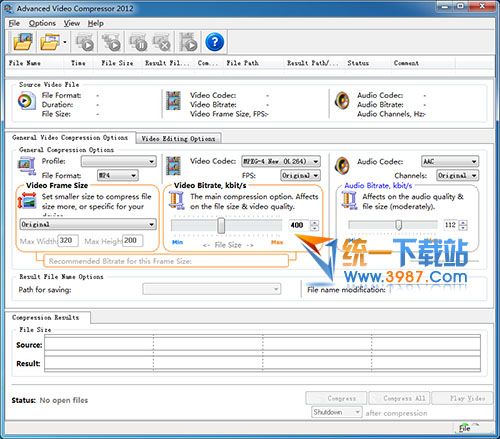
Task: Click the Audio Bitrate clamp icon
Action: click(x=349, y=200)
